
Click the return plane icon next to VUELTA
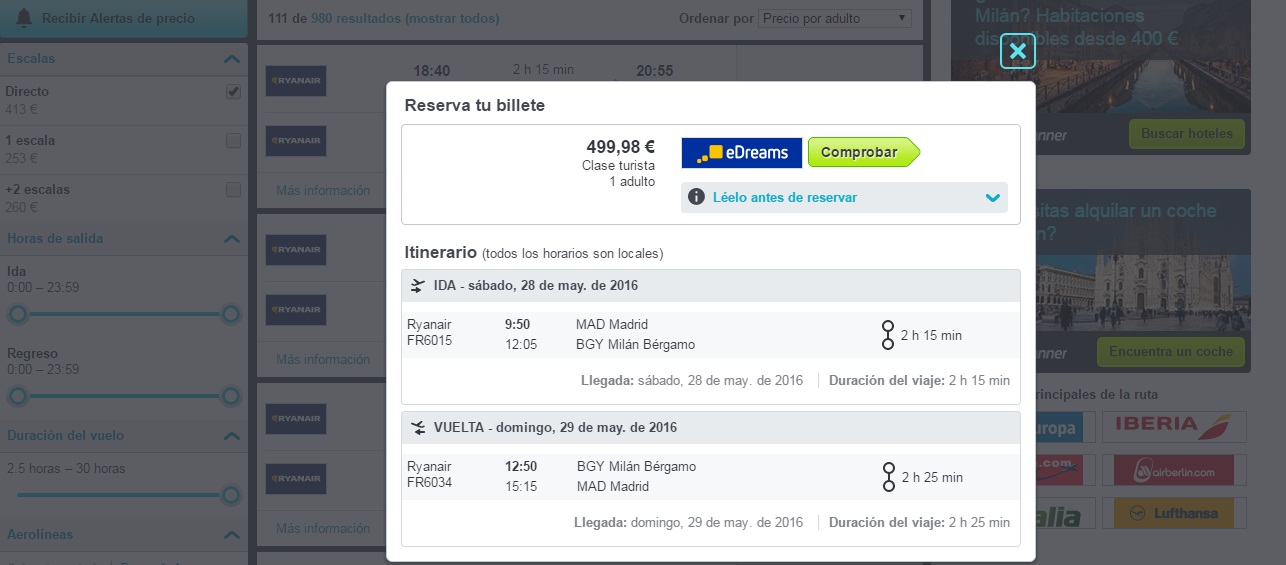[x=418, y=428]
